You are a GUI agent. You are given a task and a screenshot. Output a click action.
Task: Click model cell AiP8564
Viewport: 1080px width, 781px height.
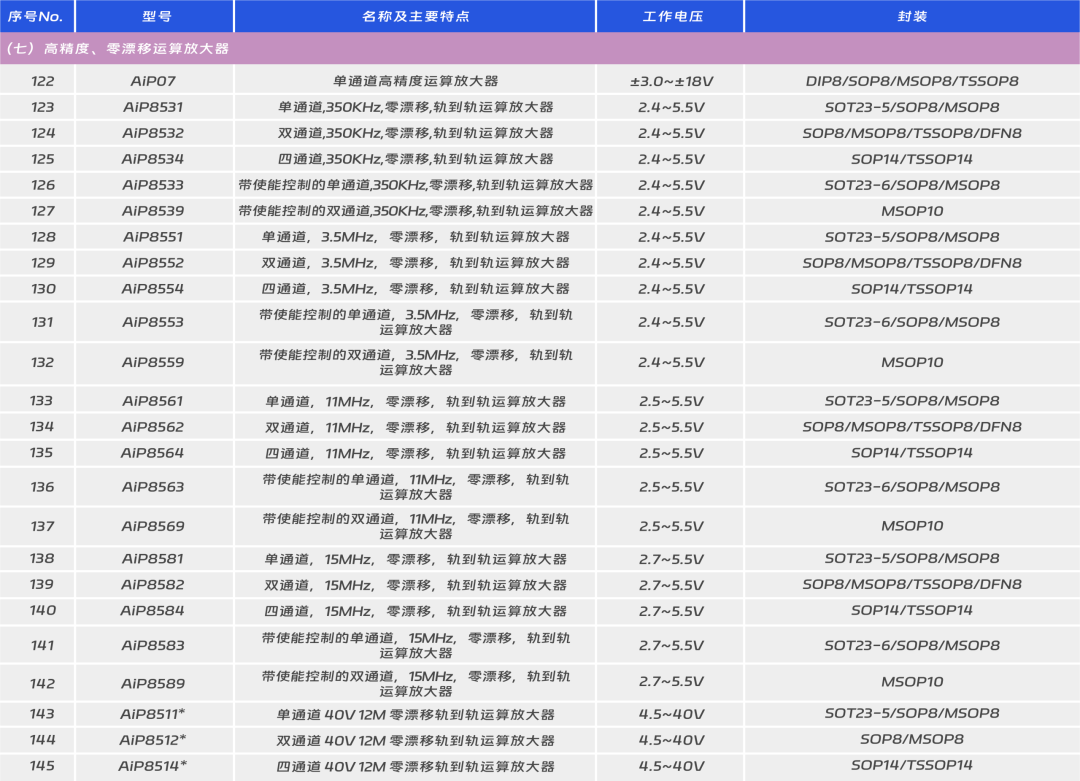(153, 453)
